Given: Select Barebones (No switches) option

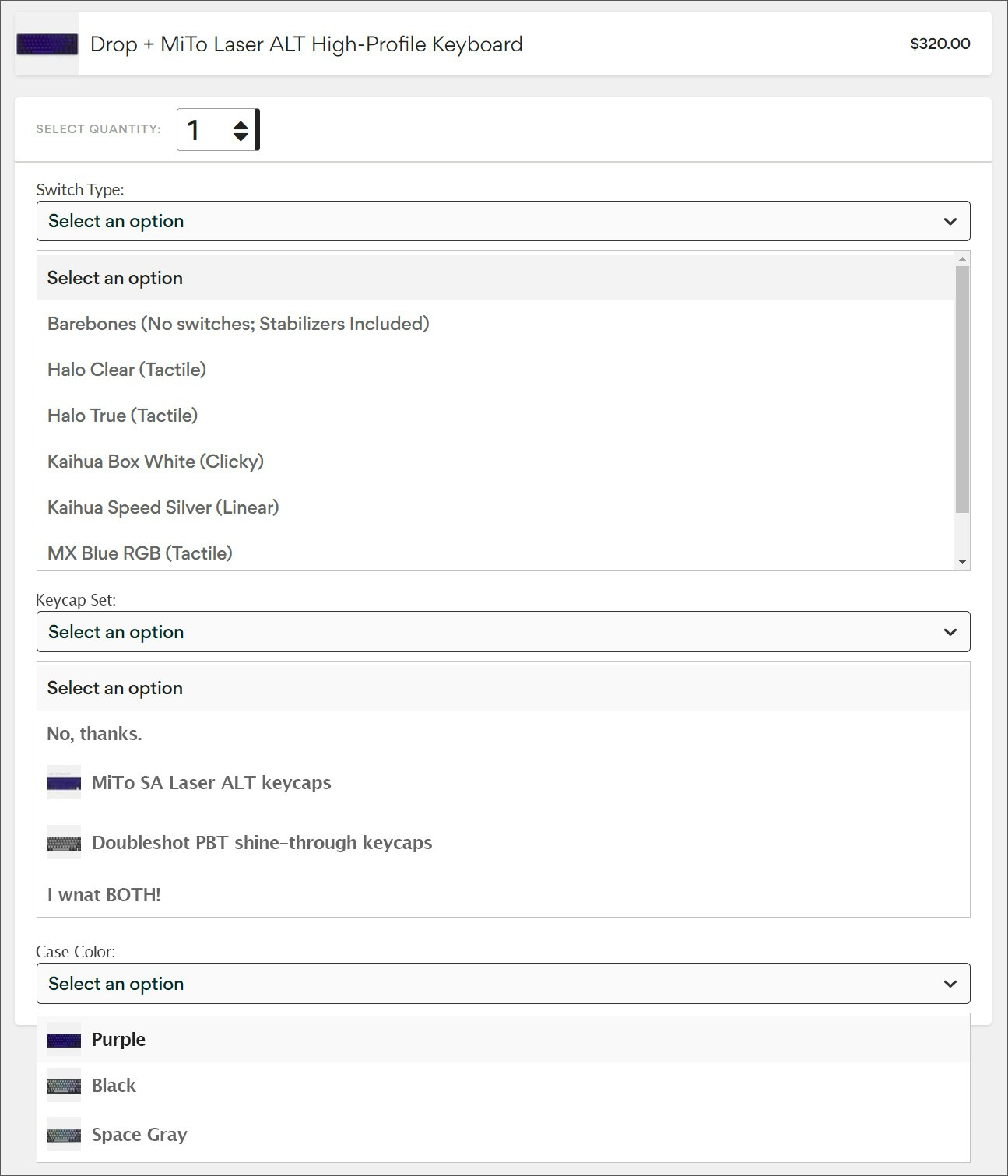Looking at the screenshot, I should [x=238, y=324].
